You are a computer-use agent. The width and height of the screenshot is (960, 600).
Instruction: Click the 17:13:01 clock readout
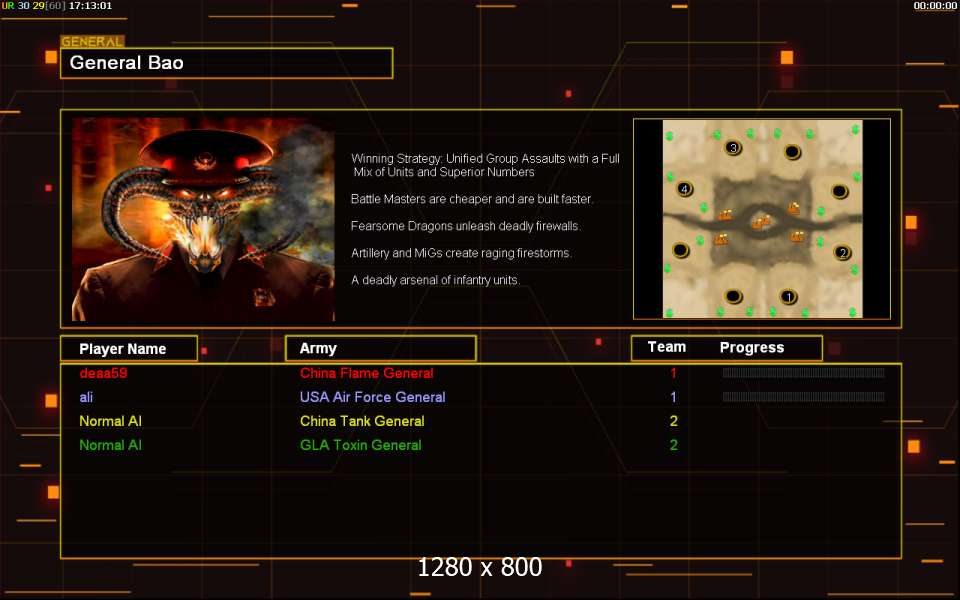(90, 6)
